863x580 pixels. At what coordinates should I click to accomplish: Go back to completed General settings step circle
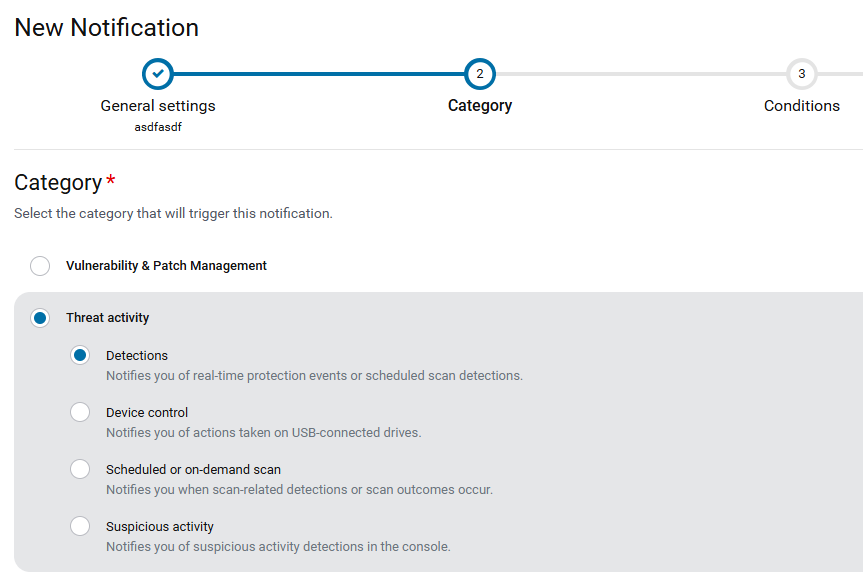pyautogui.click(x=158, y=74)
